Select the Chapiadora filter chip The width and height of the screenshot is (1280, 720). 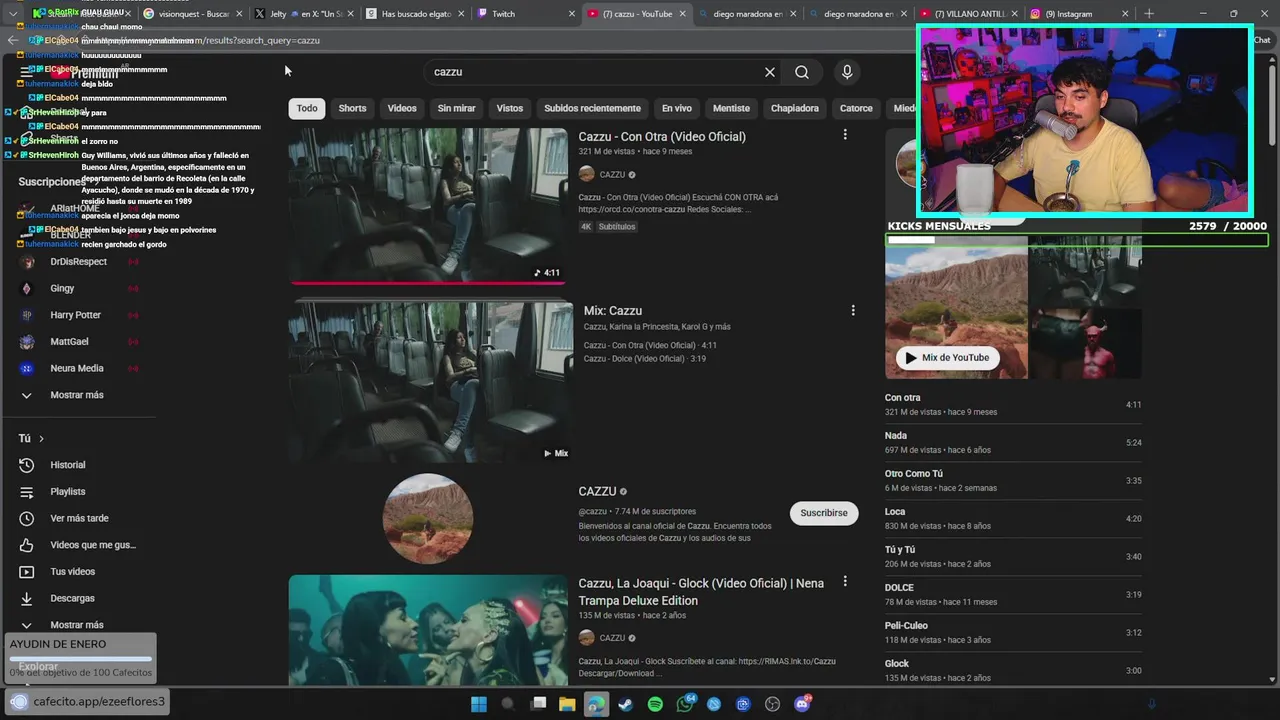click(795, 108)
